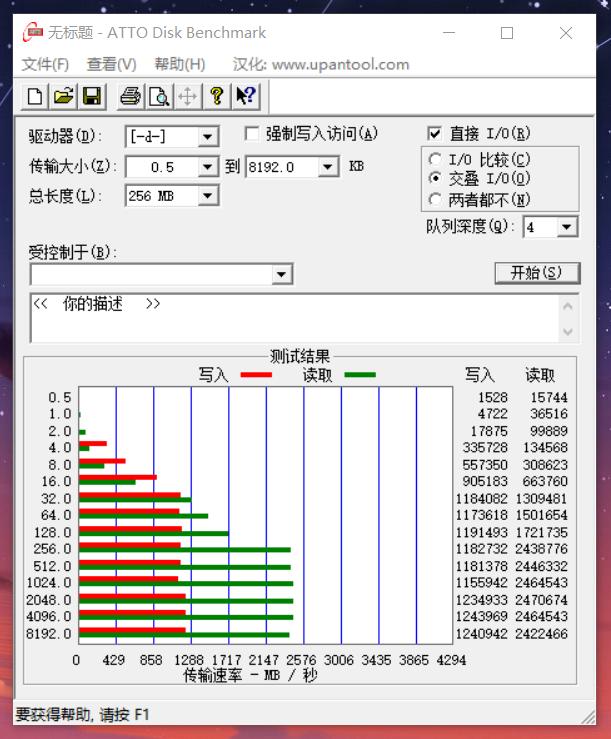Select the I/O 比较(C) radio button

[x=435, y=159]
